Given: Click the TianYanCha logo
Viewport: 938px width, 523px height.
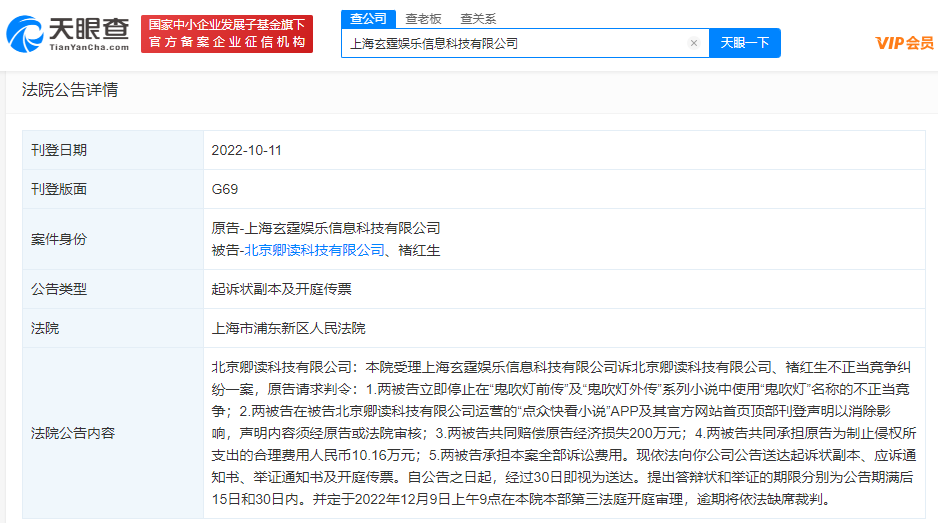Looking at the screenshot, I should [68, 34].
